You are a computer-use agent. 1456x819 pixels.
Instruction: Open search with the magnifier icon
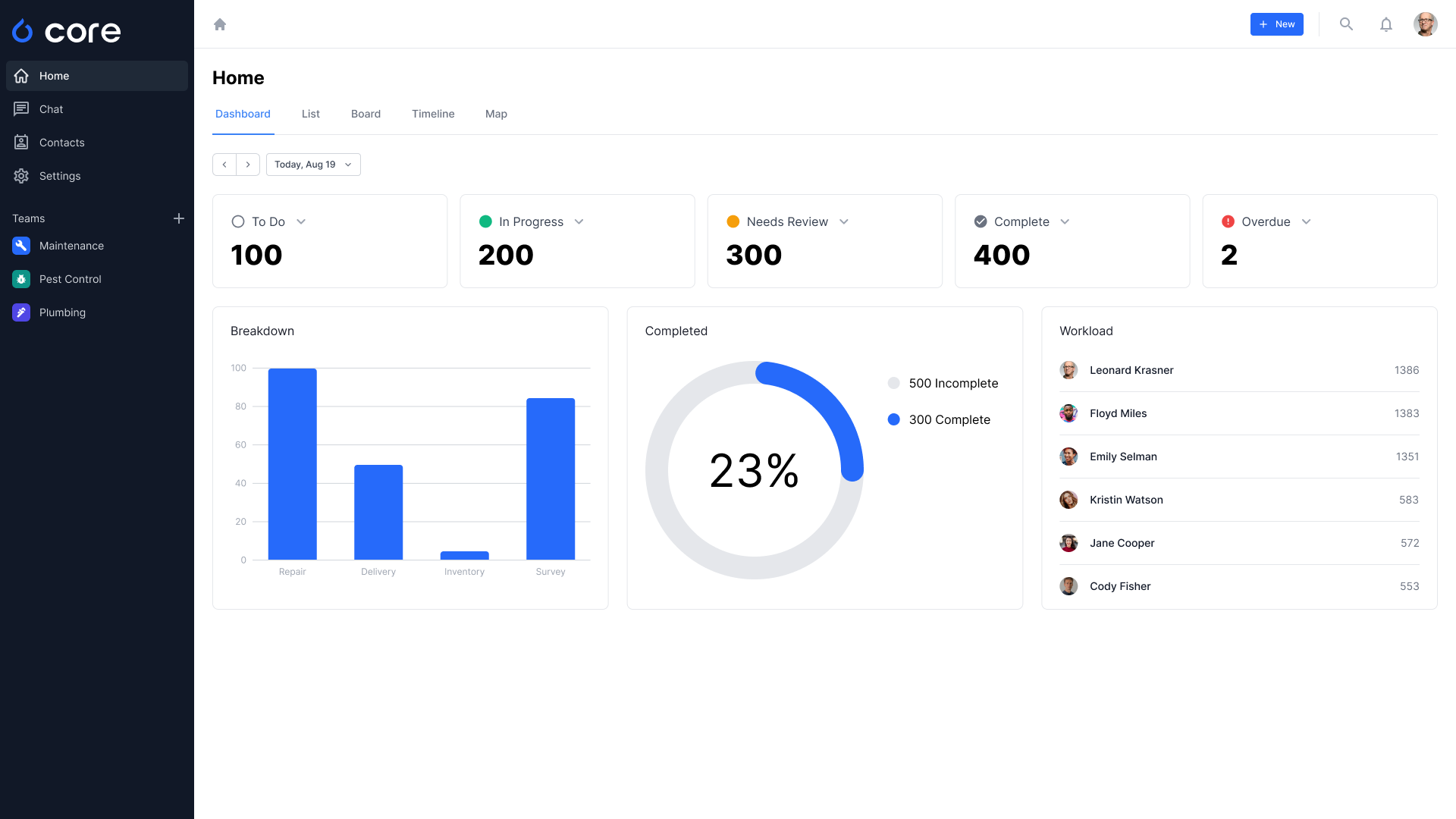click(x=1346, y=24)
